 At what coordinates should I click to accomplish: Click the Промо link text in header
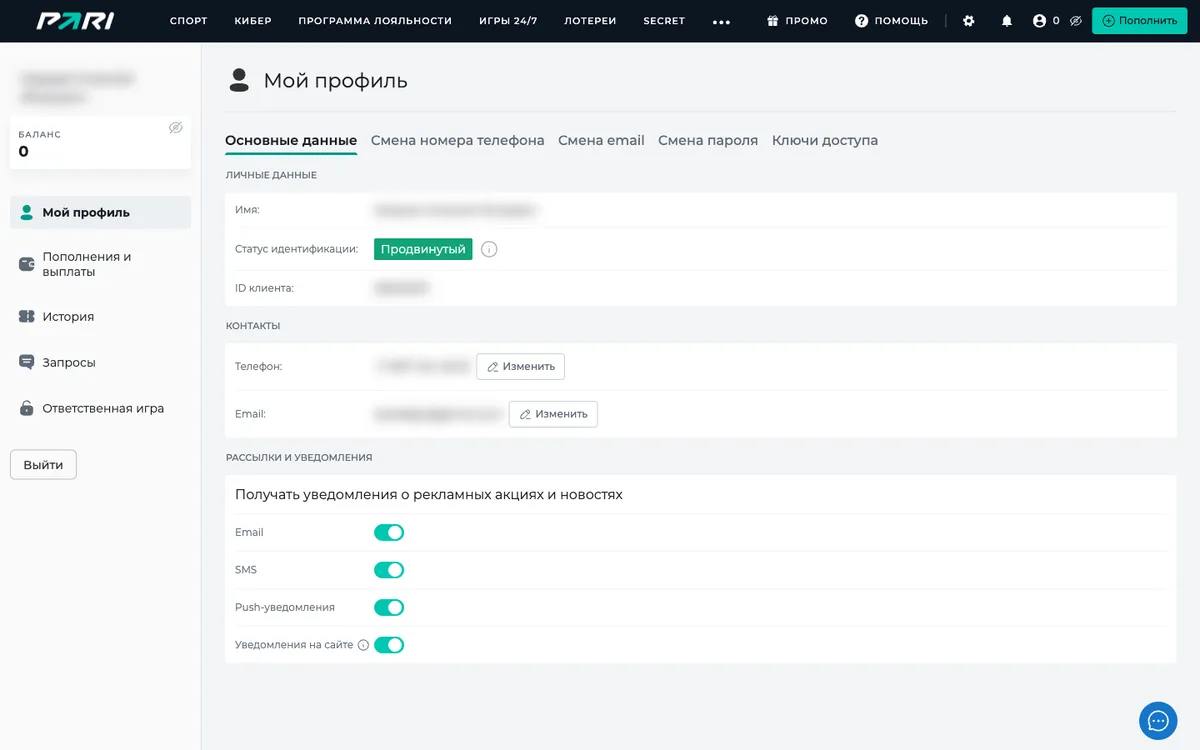point(806,21)
